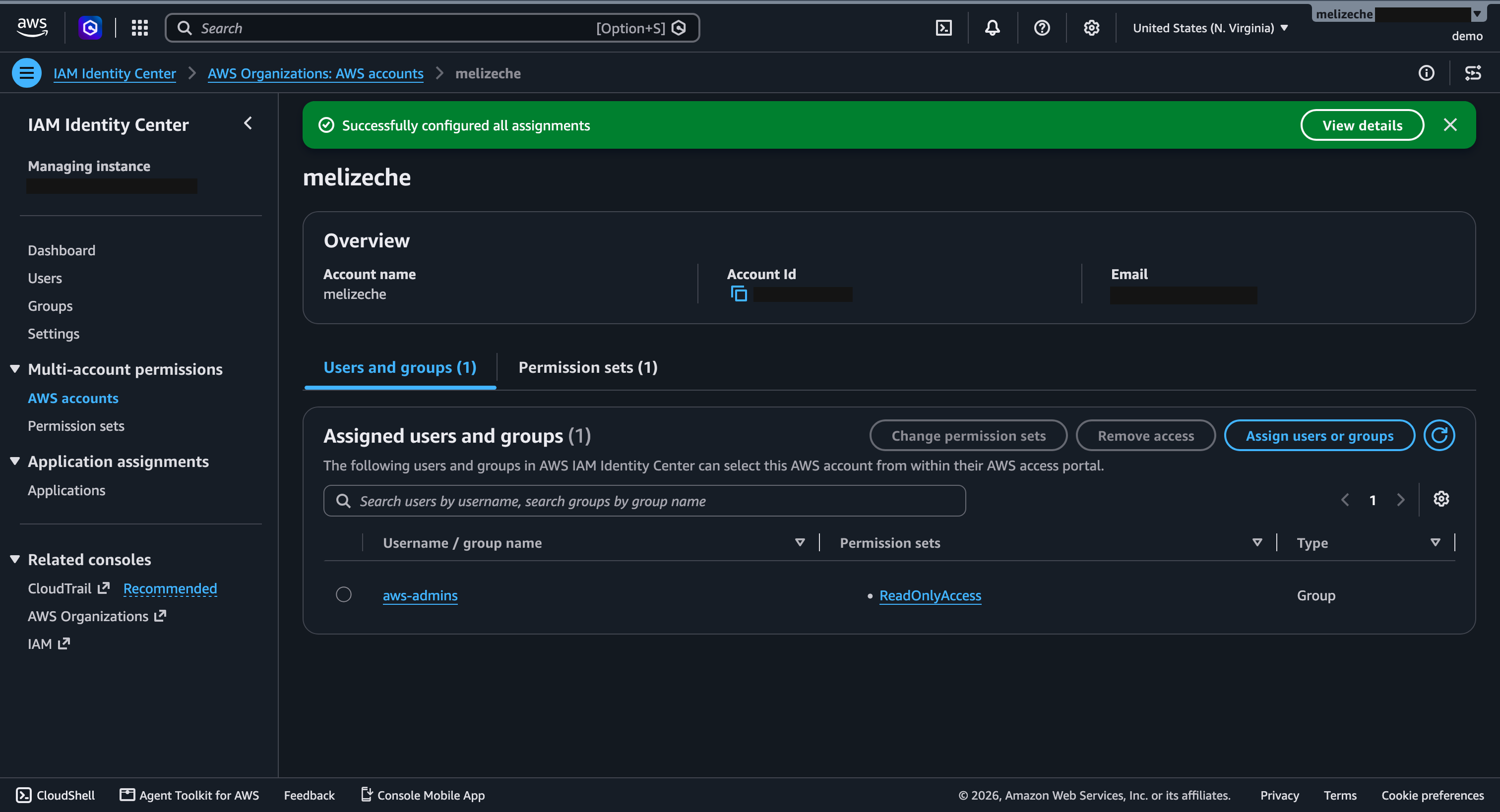Image resolution: width=1500 pixels, height=812 pixels.
Task: Sort by Username / group name column
Action: (800, 542)
